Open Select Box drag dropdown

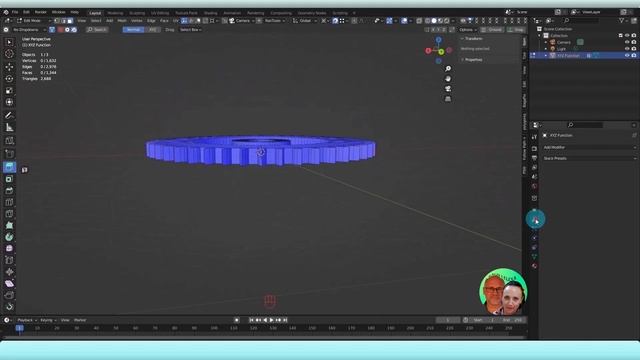(x=191, y=30)
